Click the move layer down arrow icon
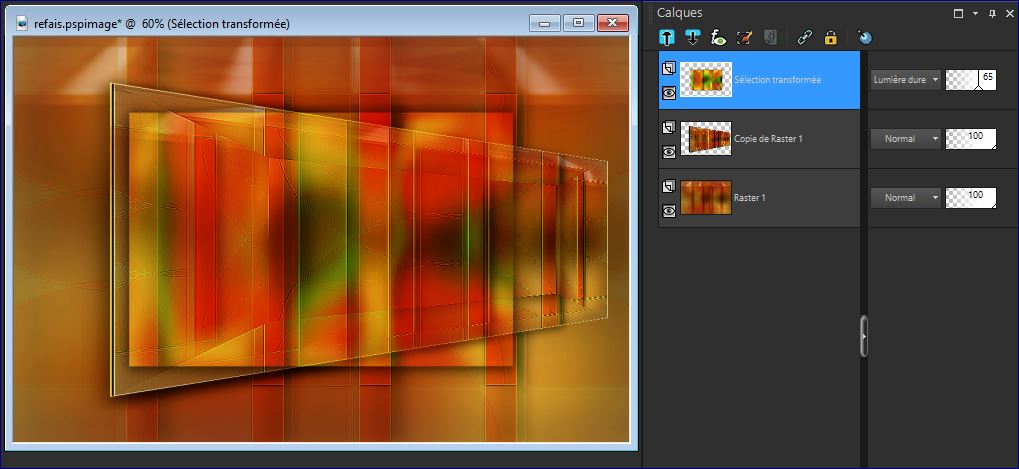This screenshot has width=1019, height=469. click(693, 38)
